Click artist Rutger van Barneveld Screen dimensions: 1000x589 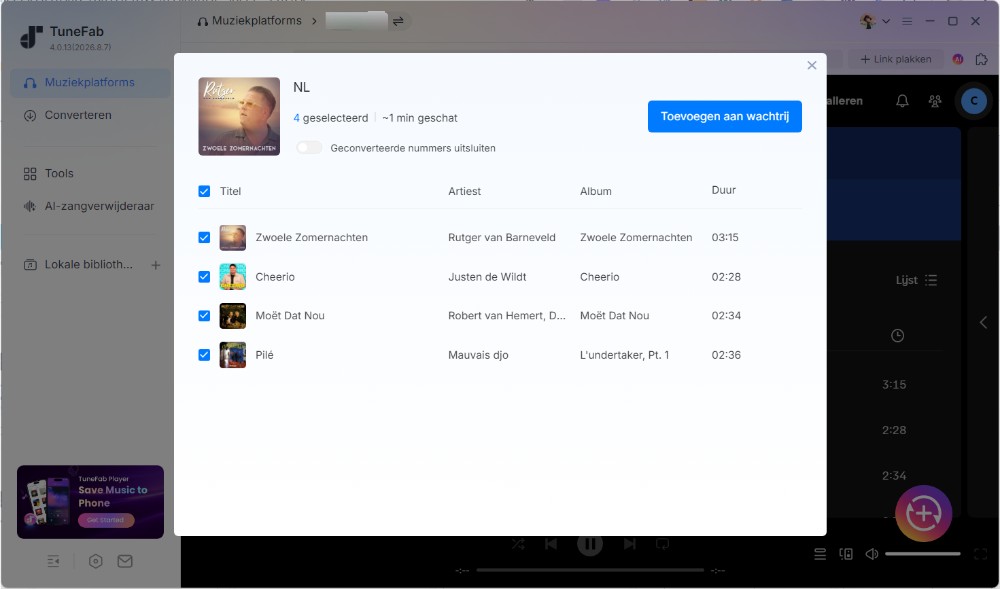[502, 237]
